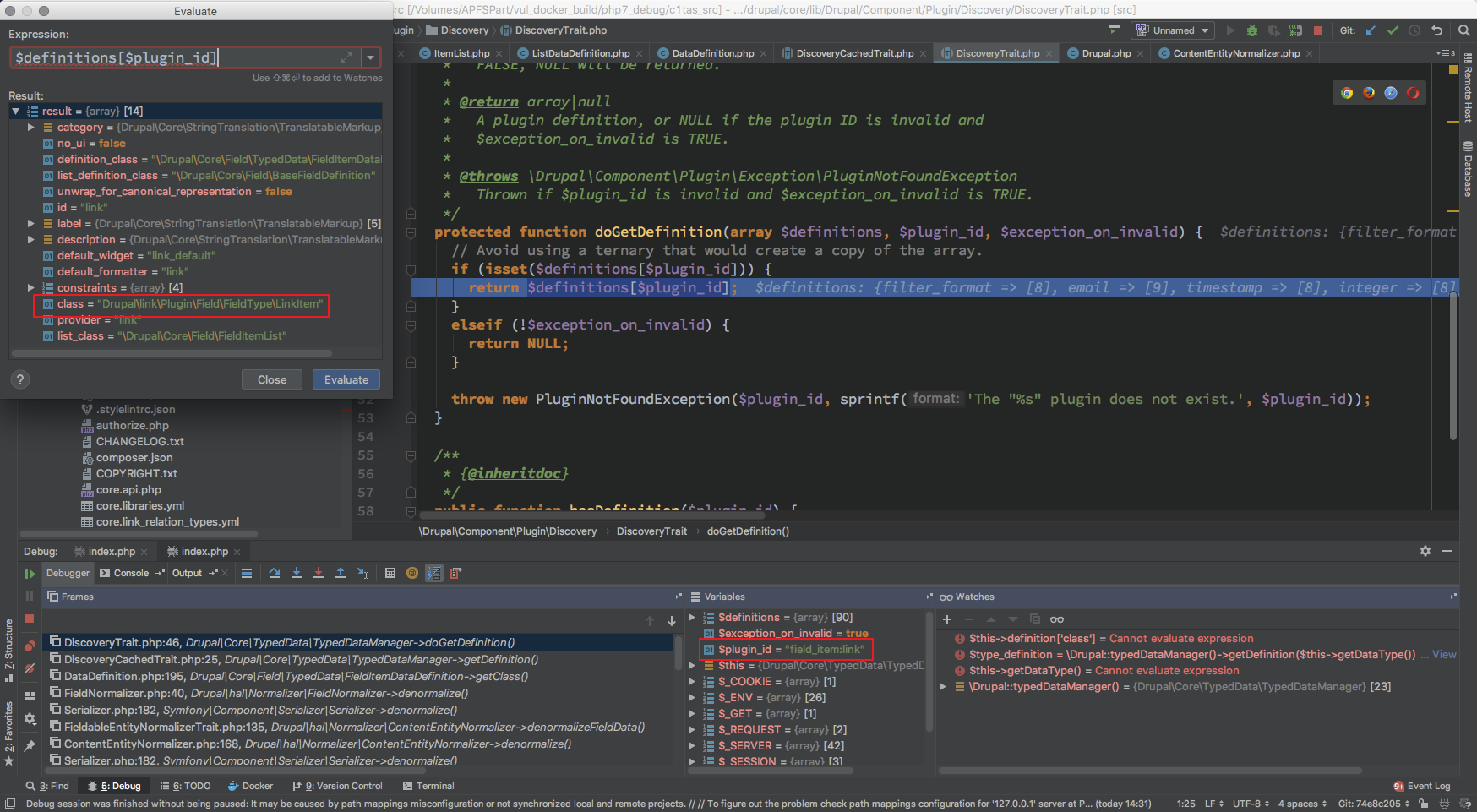This screenshot has width=1477, height=812.
Task: Open in Chrome browser icon
Action: coord(1347,93)
